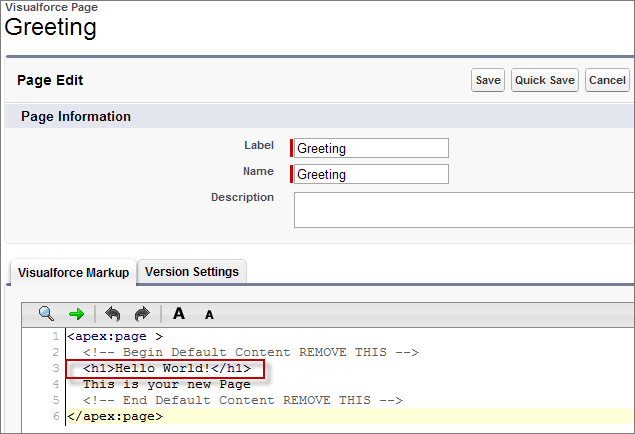Decrease the font size with small A
635x434 pixels.
[209, 315]
